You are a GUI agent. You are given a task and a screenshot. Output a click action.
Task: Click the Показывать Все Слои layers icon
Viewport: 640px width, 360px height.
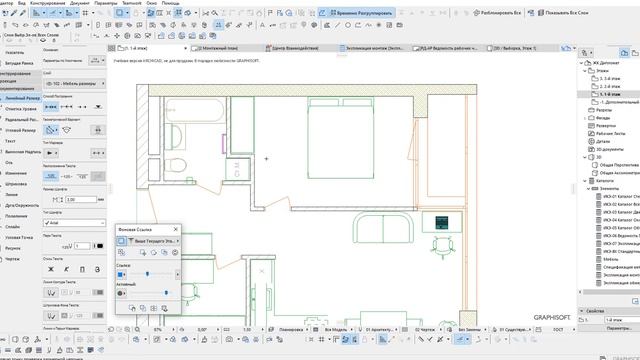pyautogui.click(x=540, y=13)
